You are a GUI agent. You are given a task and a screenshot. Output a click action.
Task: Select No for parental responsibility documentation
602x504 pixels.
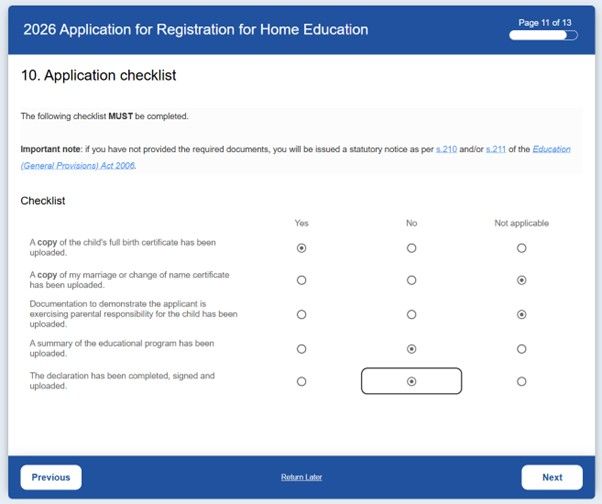tap(411, 314)
